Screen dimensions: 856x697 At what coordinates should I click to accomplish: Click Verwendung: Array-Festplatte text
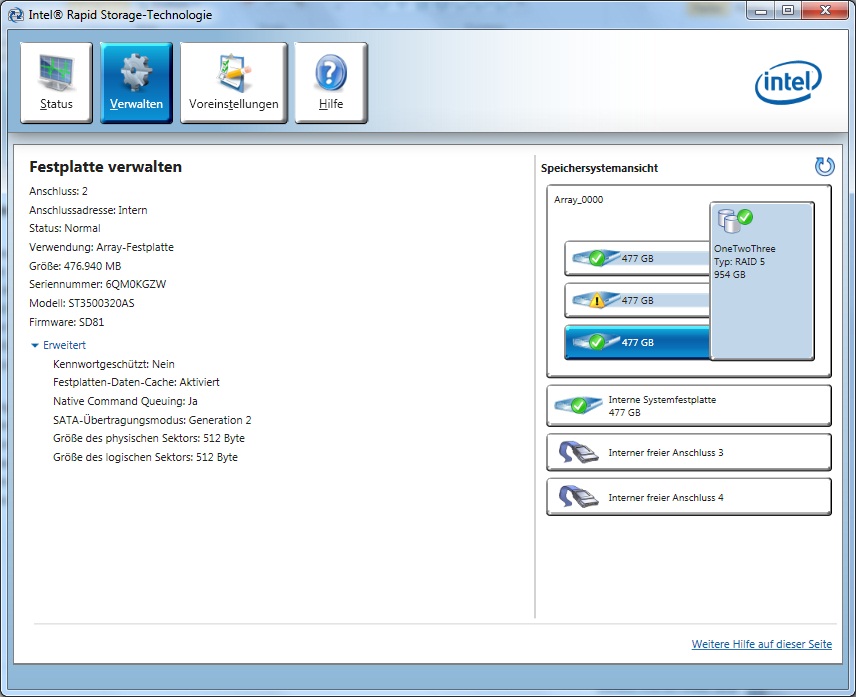[x=102, y=247]
